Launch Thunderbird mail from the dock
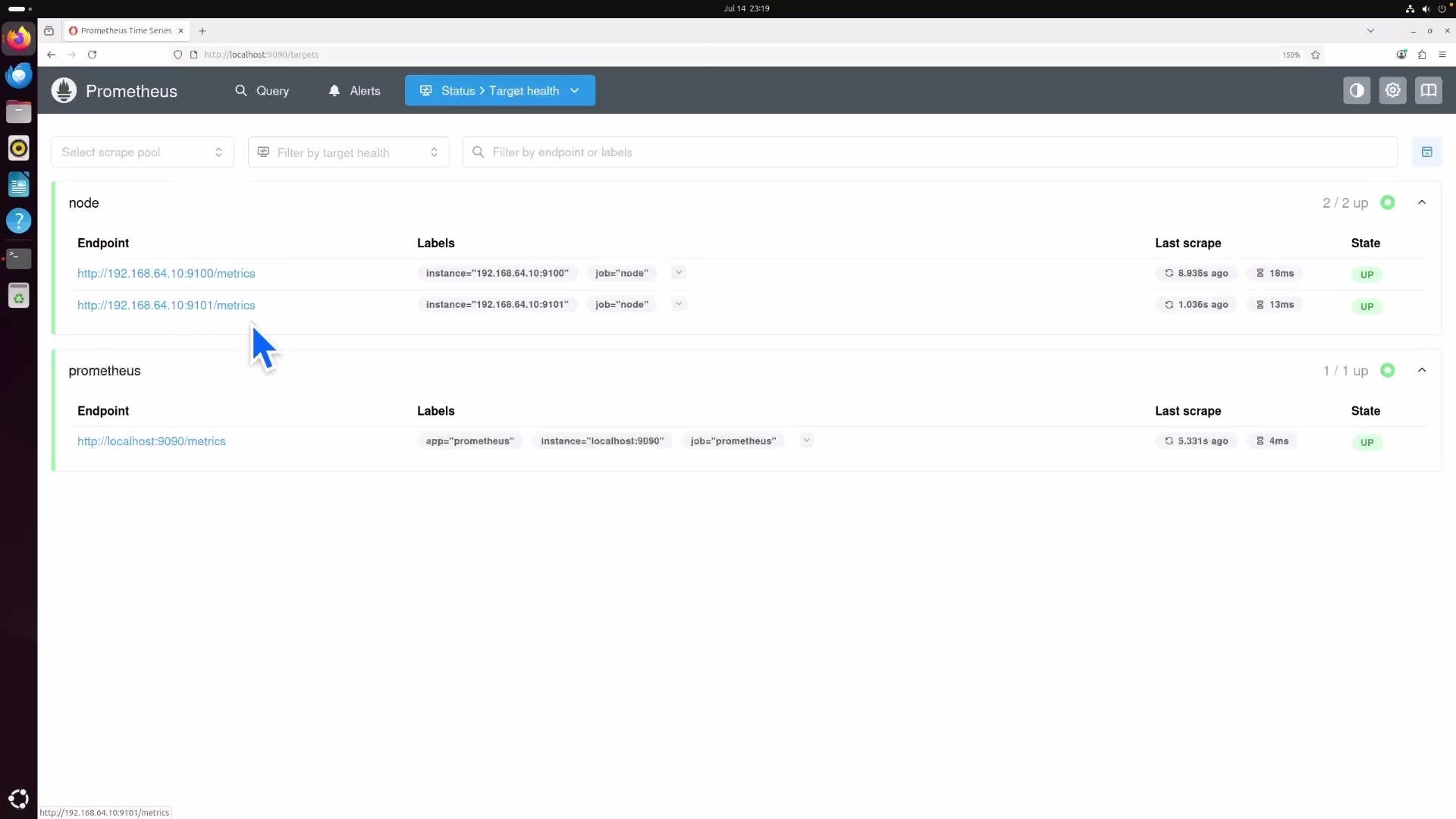This screenshot has height=819, width=1456. pyautogui.click(x=18, y=74)
